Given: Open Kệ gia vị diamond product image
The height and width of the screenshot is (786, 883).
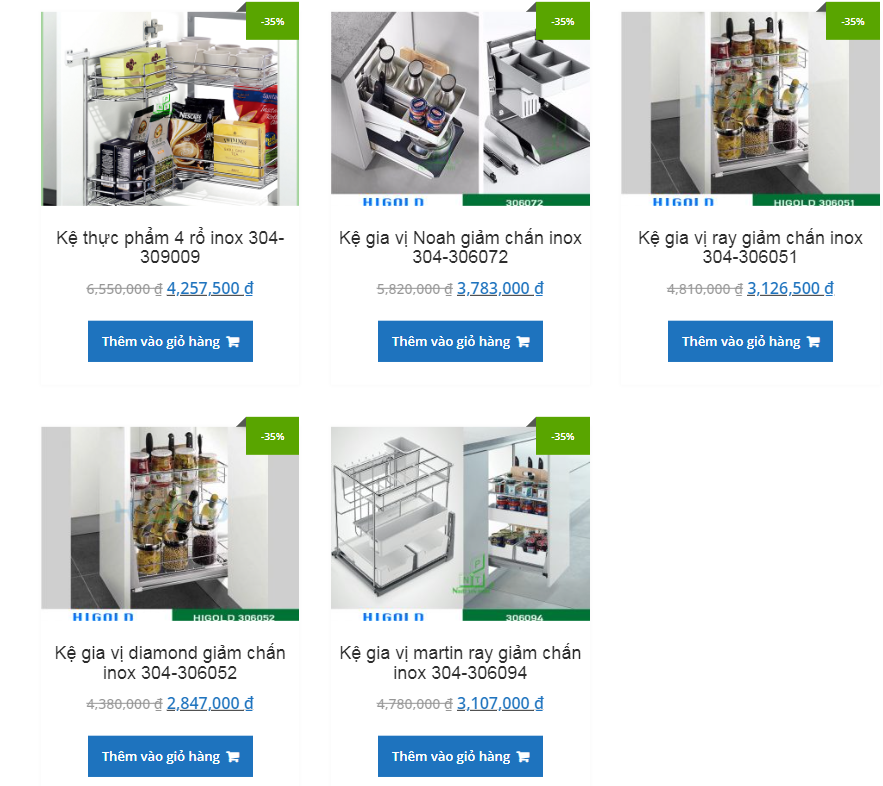Looking at the screenshot, I should (170, 524).
